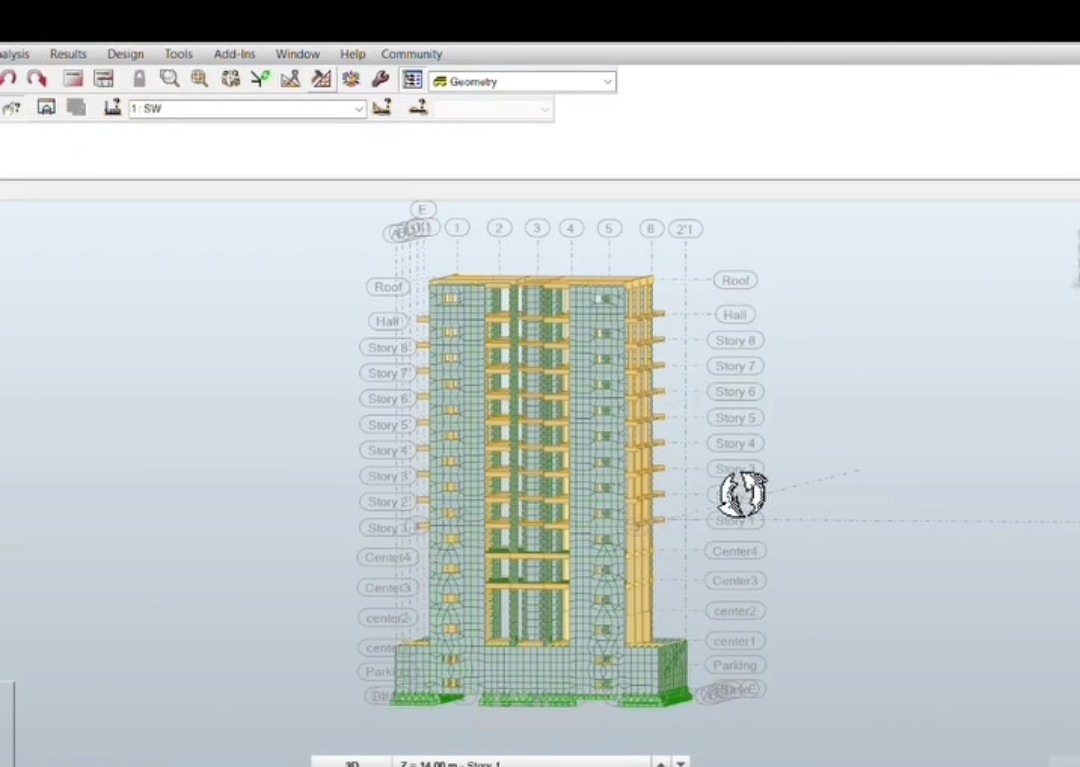This screenshot has height=767, width=1080.
Task: Open the Help menu
Action: [353, 54]
